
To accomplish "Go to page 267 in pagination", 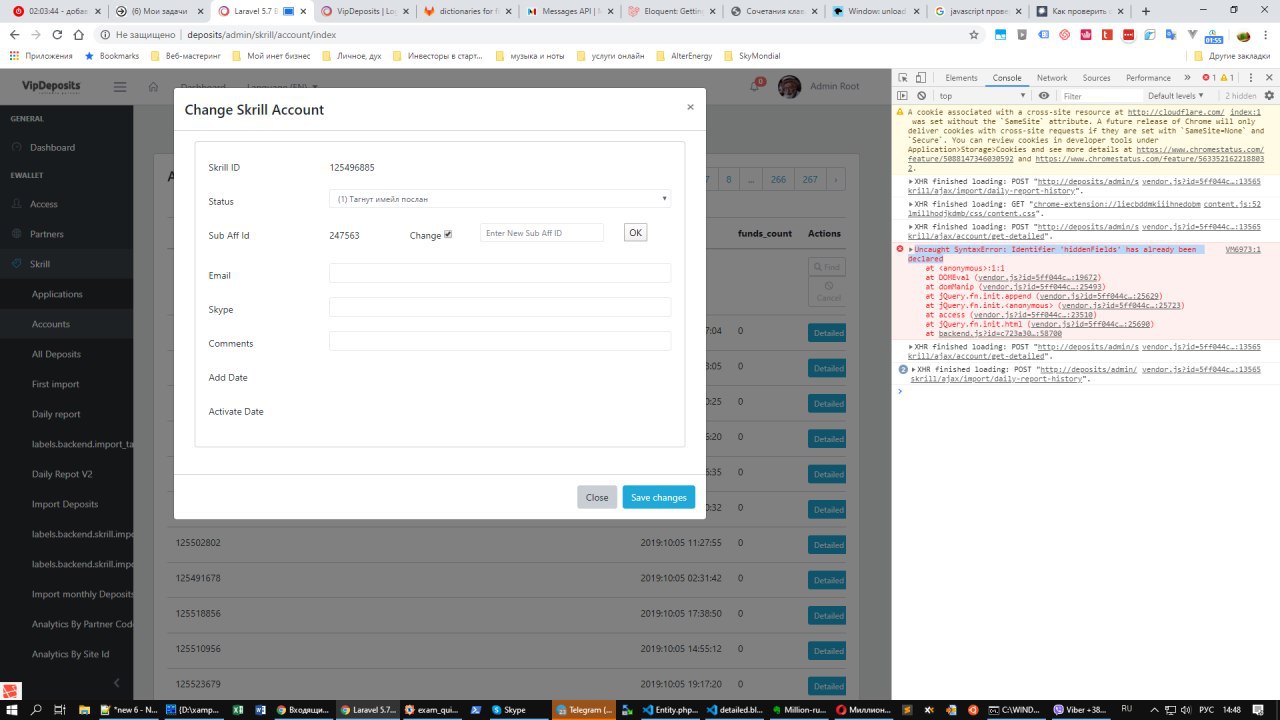I will click(809, 180).
